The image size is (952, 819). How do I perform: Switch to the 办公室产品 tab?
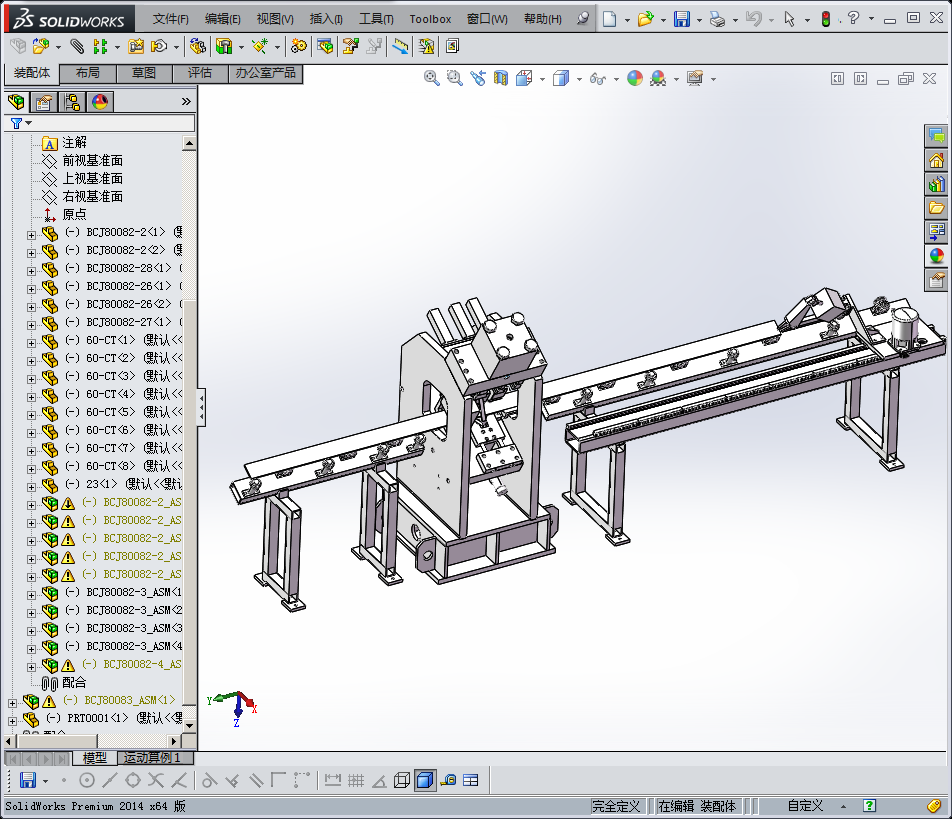coord(265,73)
